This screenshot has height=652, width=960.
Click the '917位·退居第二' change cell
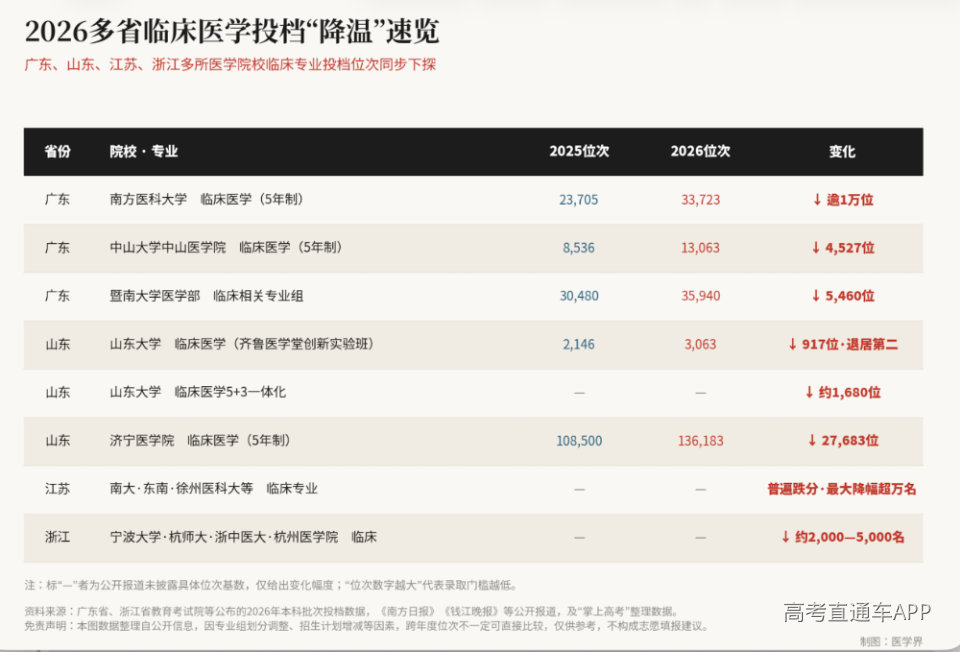point(842,344)
